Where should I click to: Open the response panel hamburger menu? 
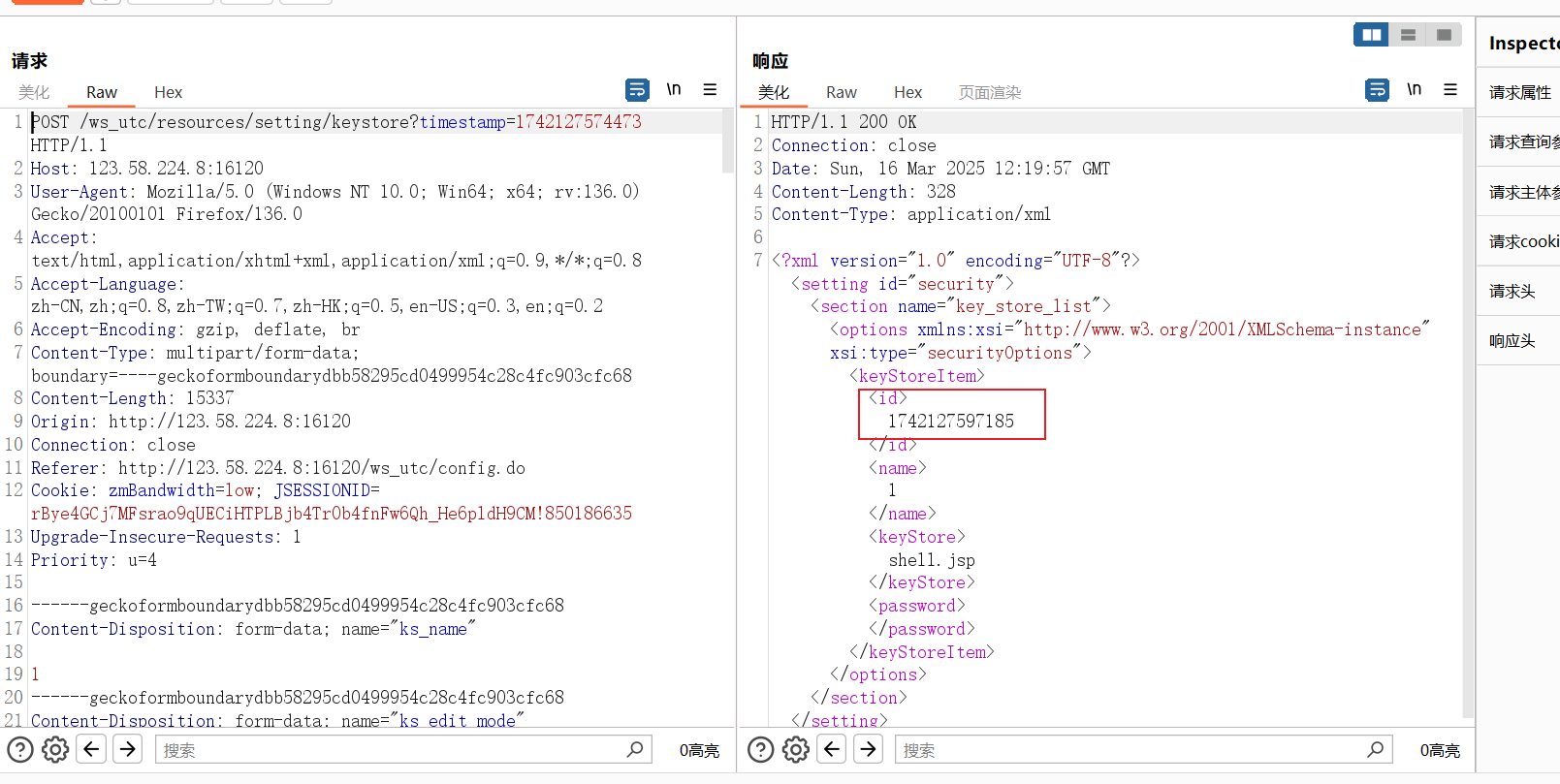(1450, 90)
